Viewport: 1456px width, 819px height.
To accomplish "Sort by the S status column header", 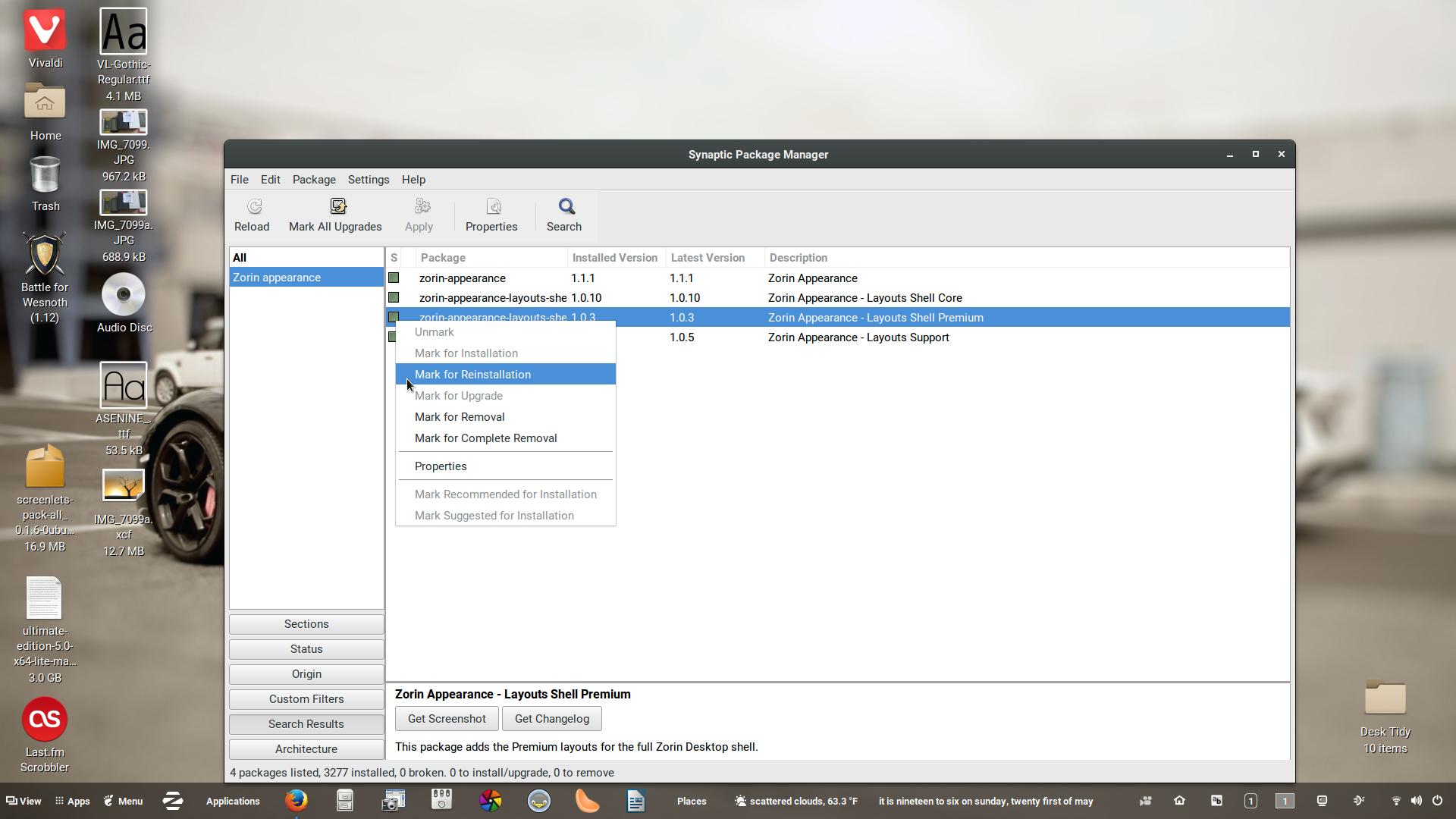I will click(x=394, y=258).
